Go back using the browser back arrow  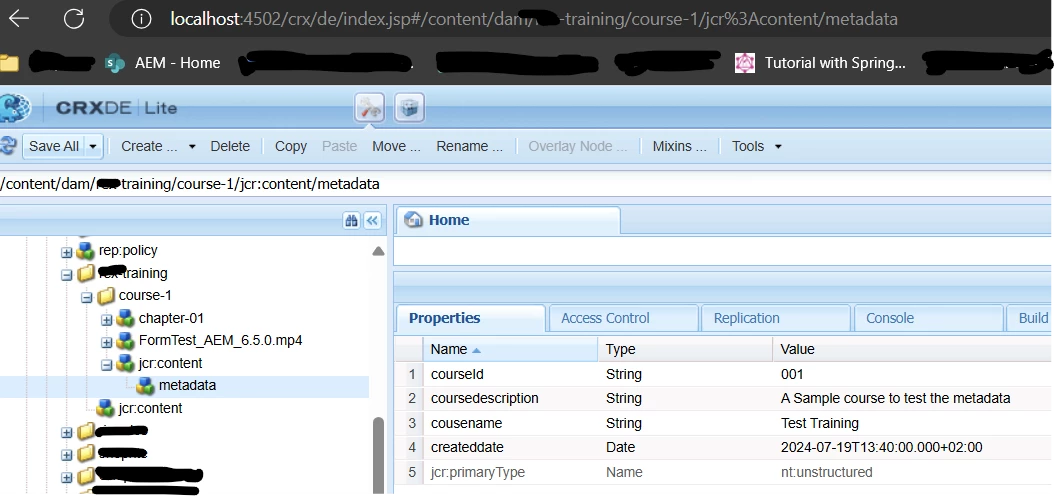pyautogui.click(x=18, y=19)
